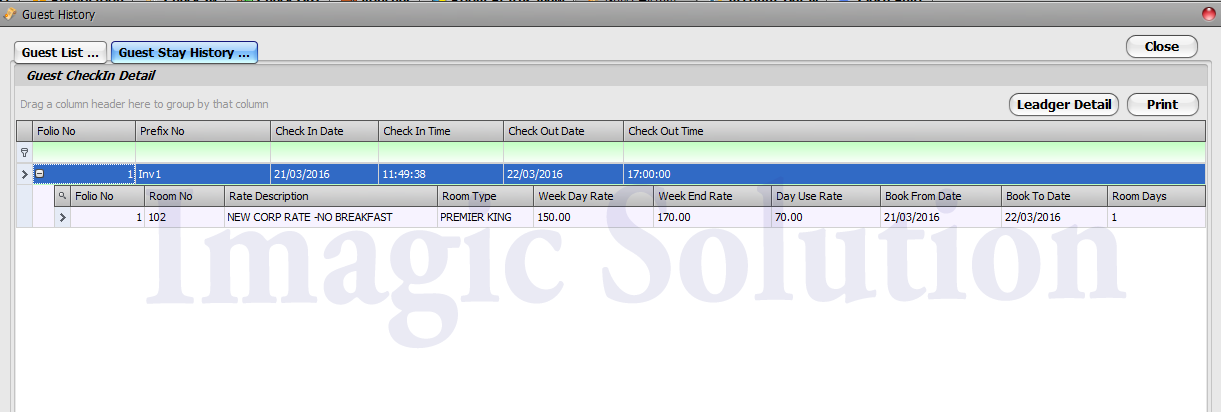Print the guest check-in detail
Screen dimensions: 1221x412
[1162, 104]
